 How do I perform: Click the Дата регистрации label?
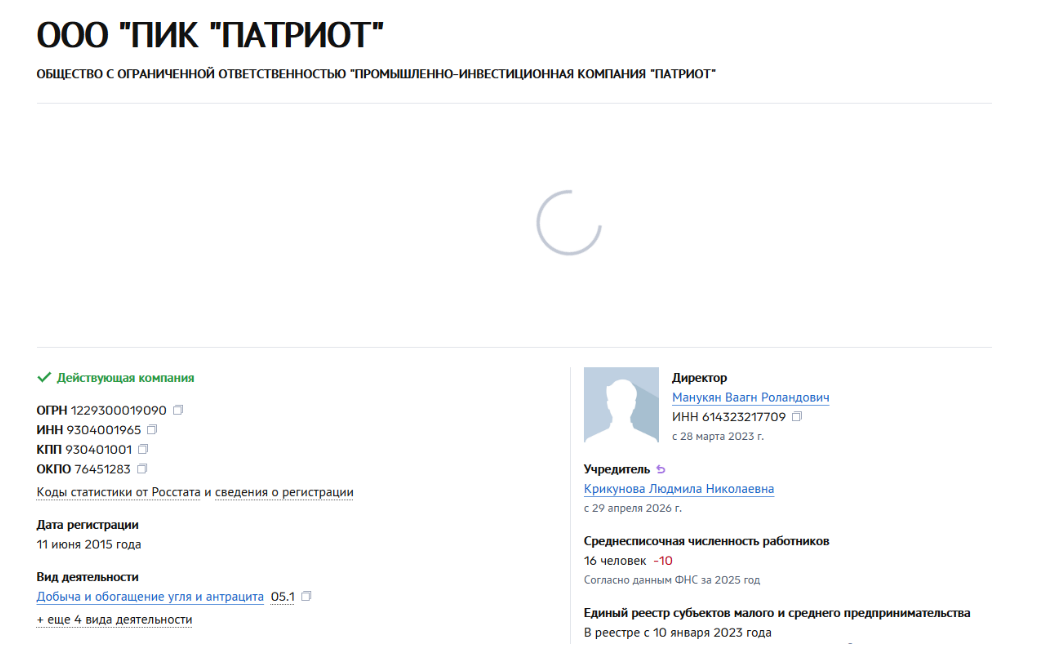click(87, 525)
